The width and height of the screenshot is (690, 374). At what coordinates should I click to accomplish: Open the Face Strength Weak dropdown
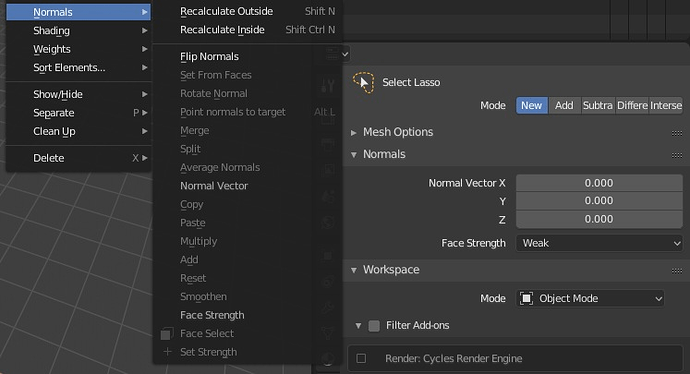(599, 243)
